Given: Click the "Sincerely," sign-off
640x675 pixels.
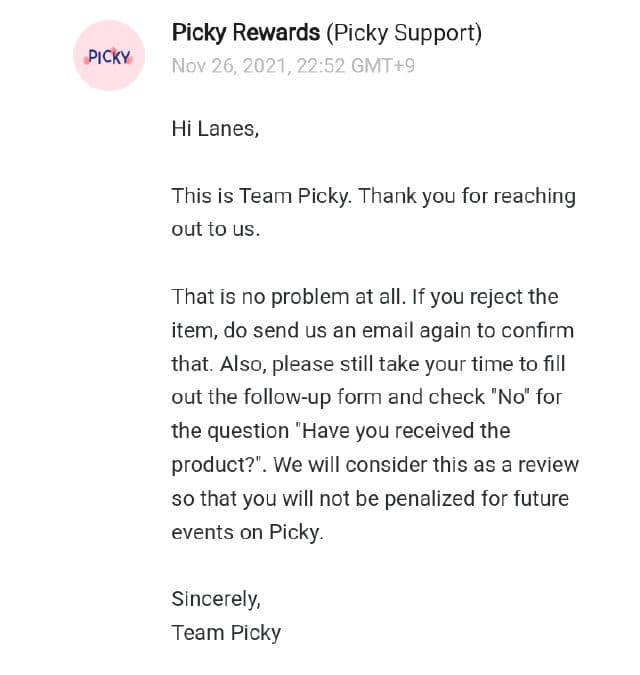Looking at the screenshot, I should point(216,599).
